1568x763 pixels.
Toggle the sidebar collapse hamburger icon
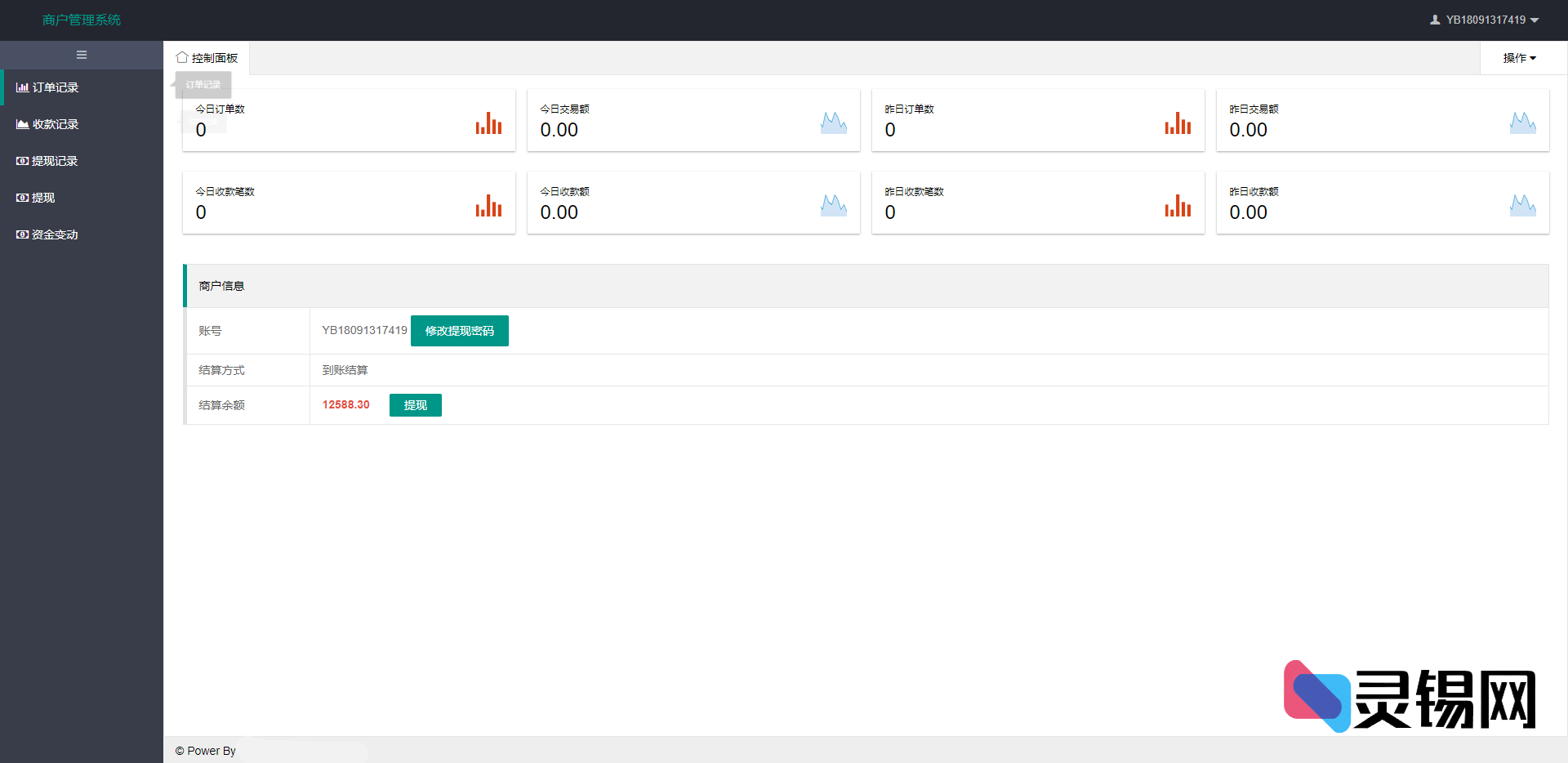(82, 55)
